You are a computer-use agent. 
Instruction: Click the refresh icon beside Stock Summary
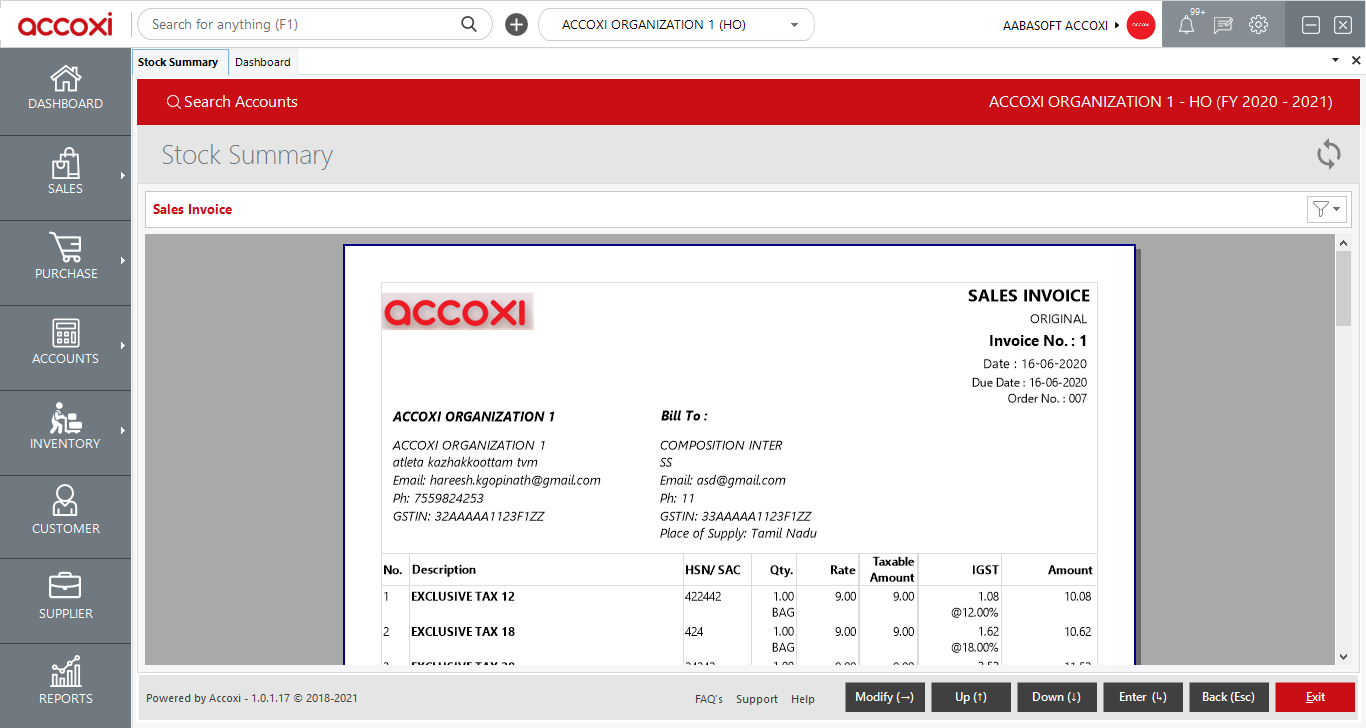[1328, 154]
